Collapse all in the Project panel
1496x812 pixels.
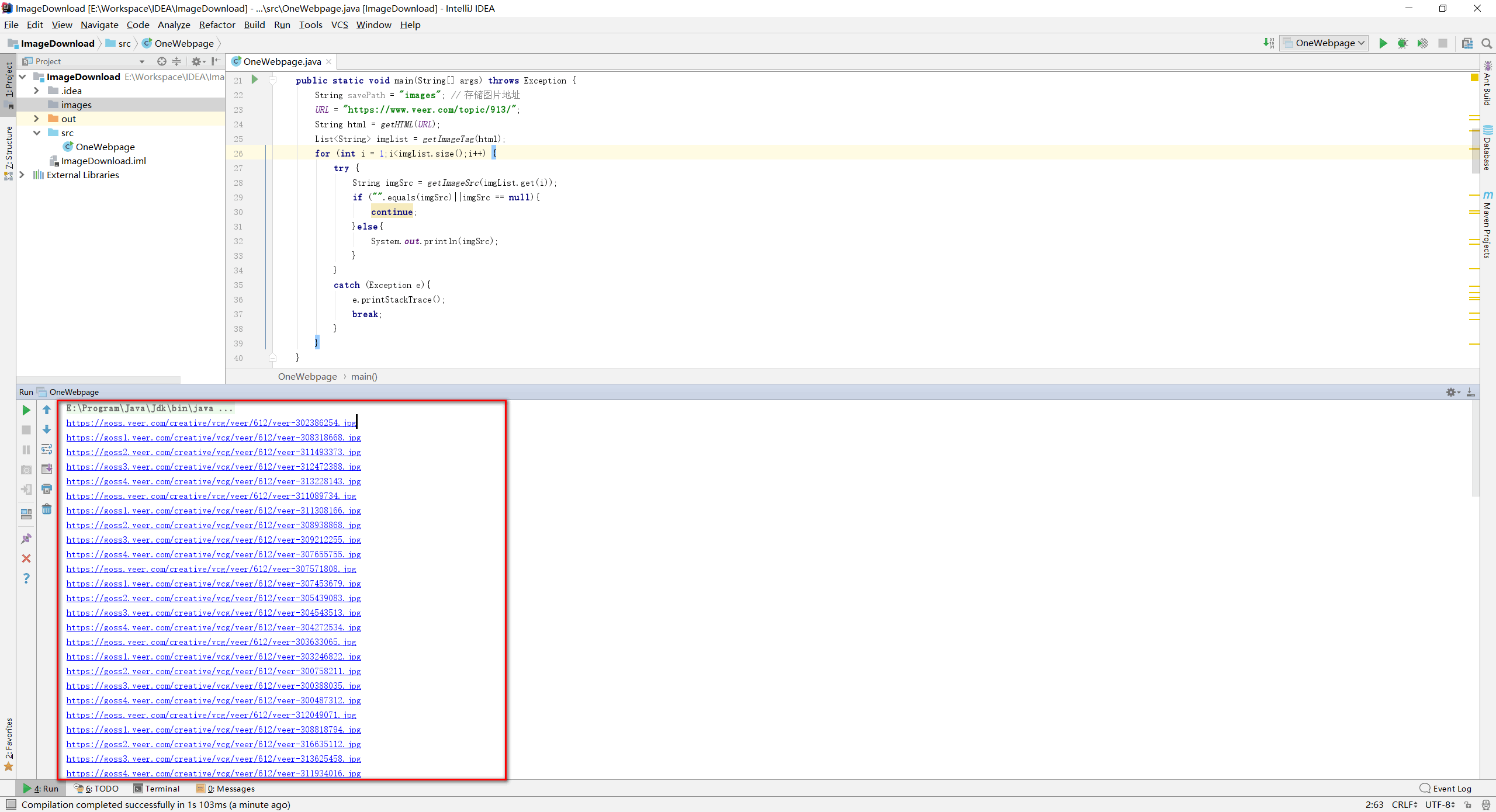pyautogui.click(x=176, y=61)
